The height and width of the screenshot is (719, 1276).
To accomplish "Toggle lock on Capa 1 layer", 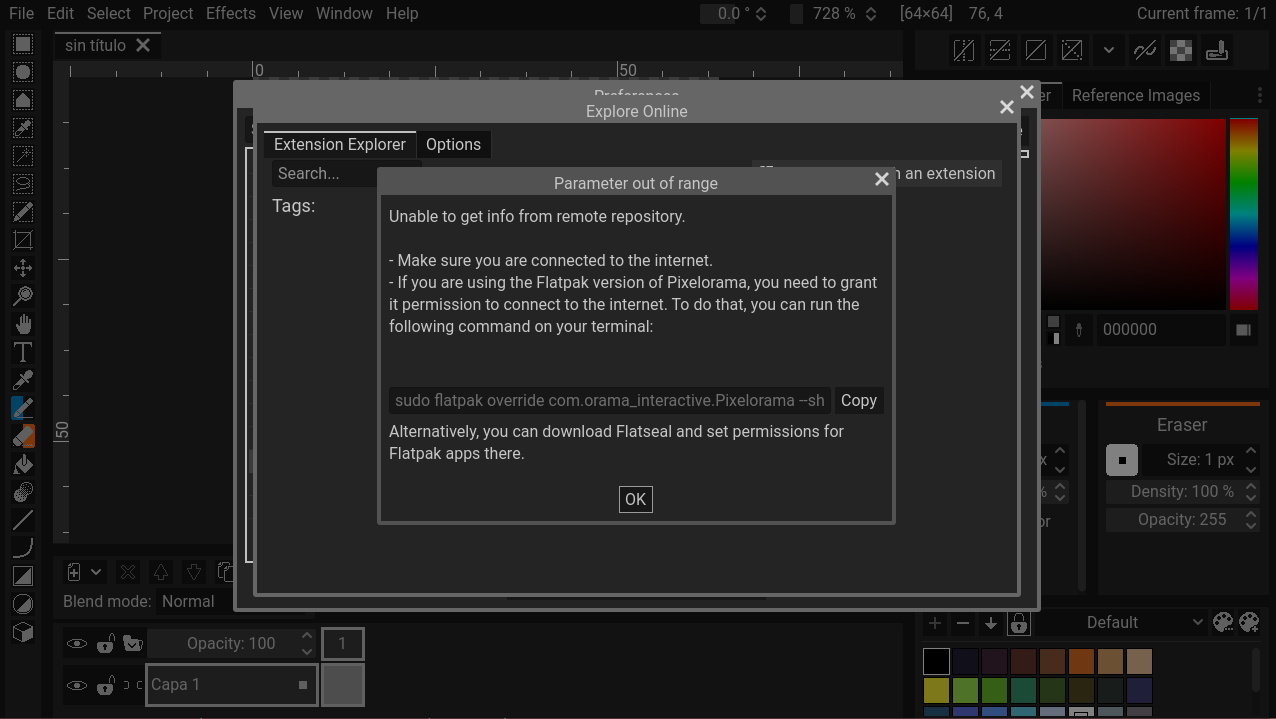I will [105, 685].
